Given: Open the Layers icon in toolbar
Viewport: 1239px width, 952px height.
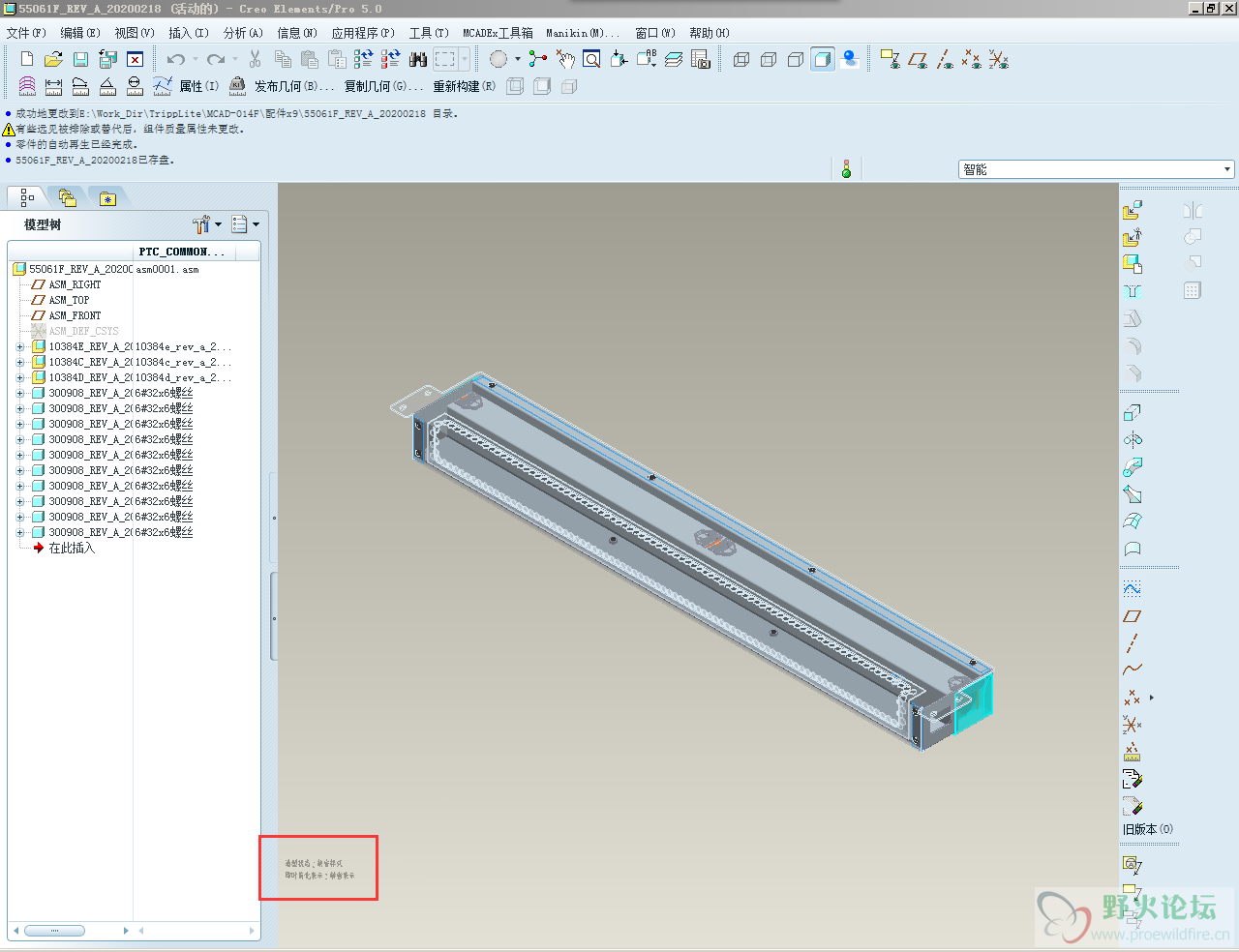Looking at the screenshot, I should (674, 59).
